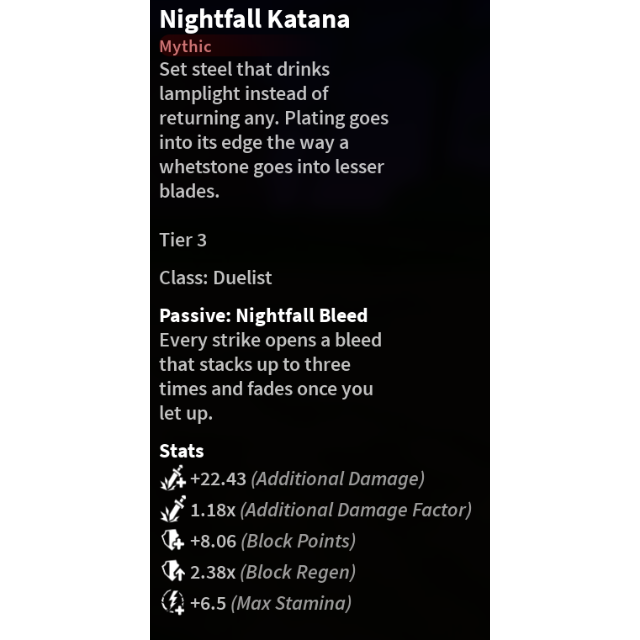Viewport: 640px width, 640px height.
Task: Click the Block Points shield icon
Action: [173, 540]
